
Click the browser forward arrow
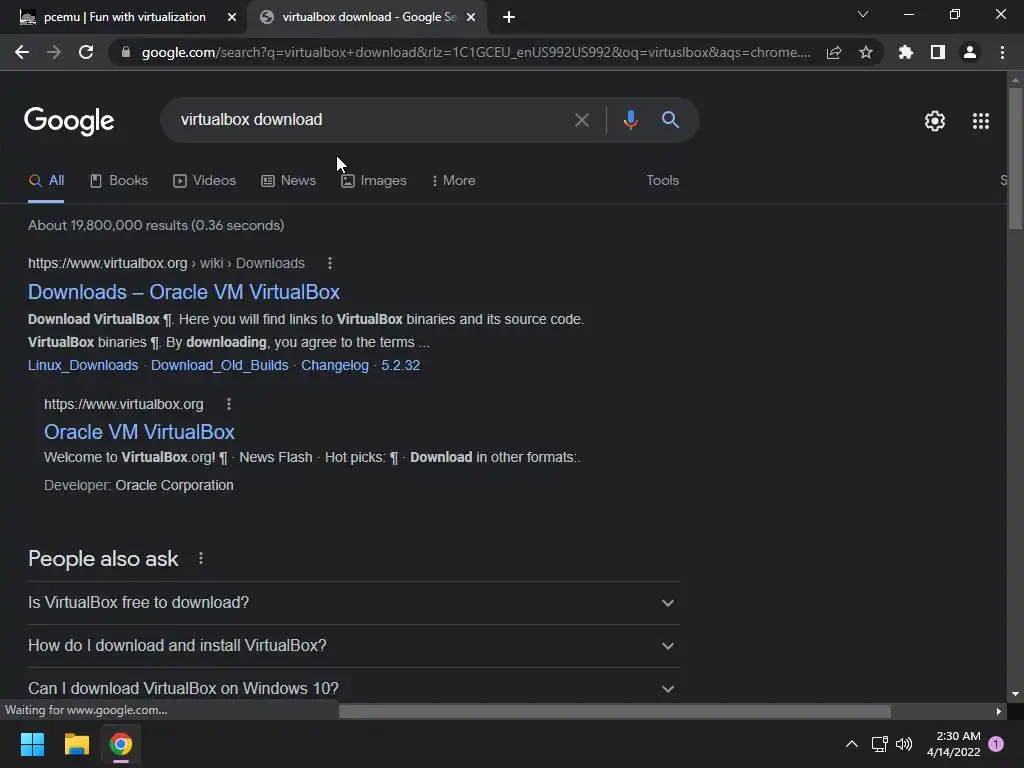[x=54, y=52]
